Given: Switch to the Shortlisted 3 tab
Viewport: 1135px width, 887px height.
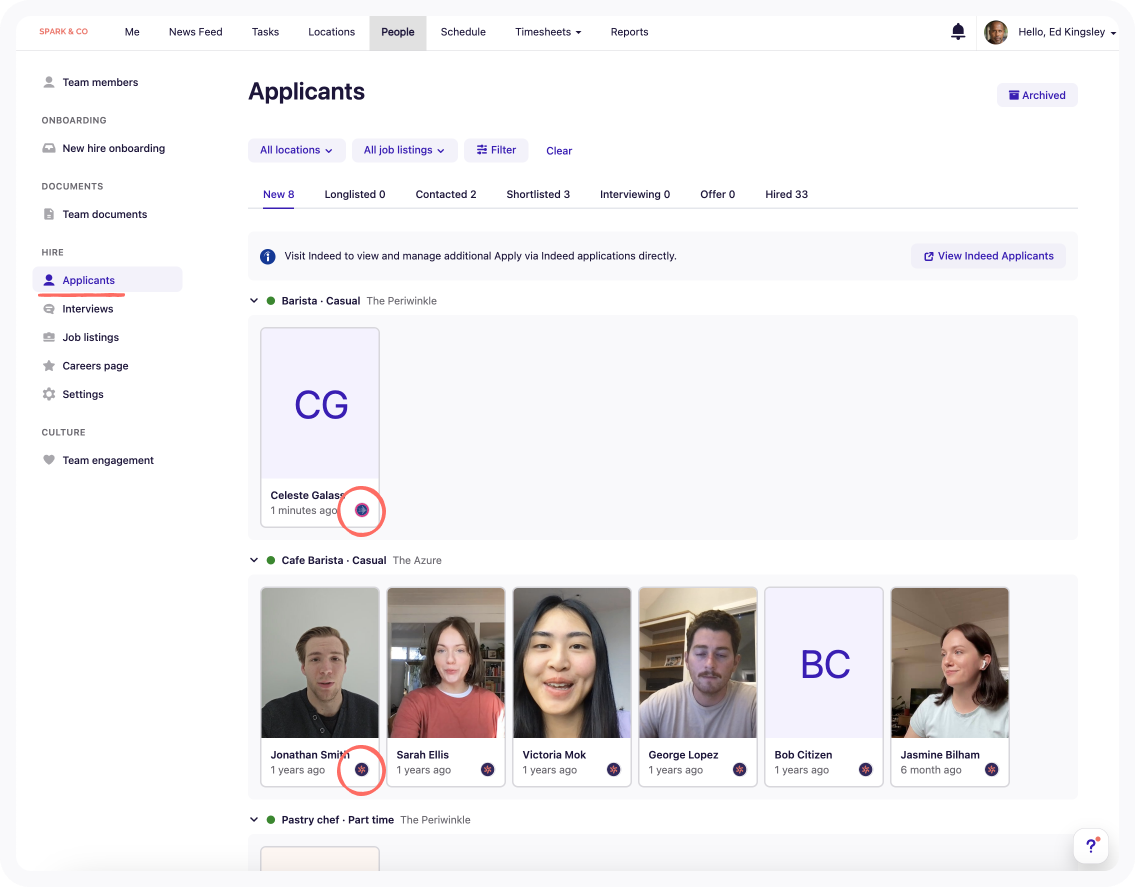Looking at the screenshot, I should pos(538,194).
